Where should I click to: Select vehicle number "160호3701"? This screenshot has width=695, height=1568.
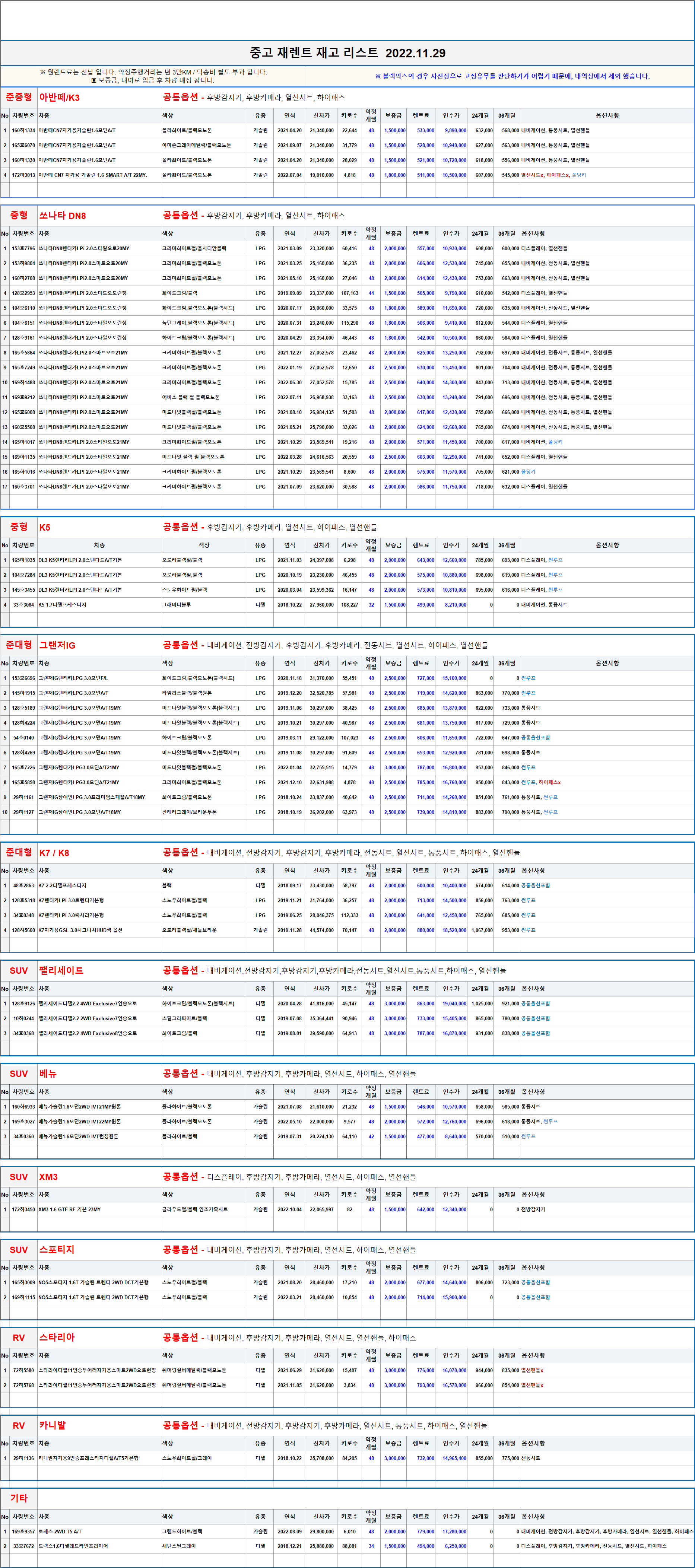tap(23, 487)
